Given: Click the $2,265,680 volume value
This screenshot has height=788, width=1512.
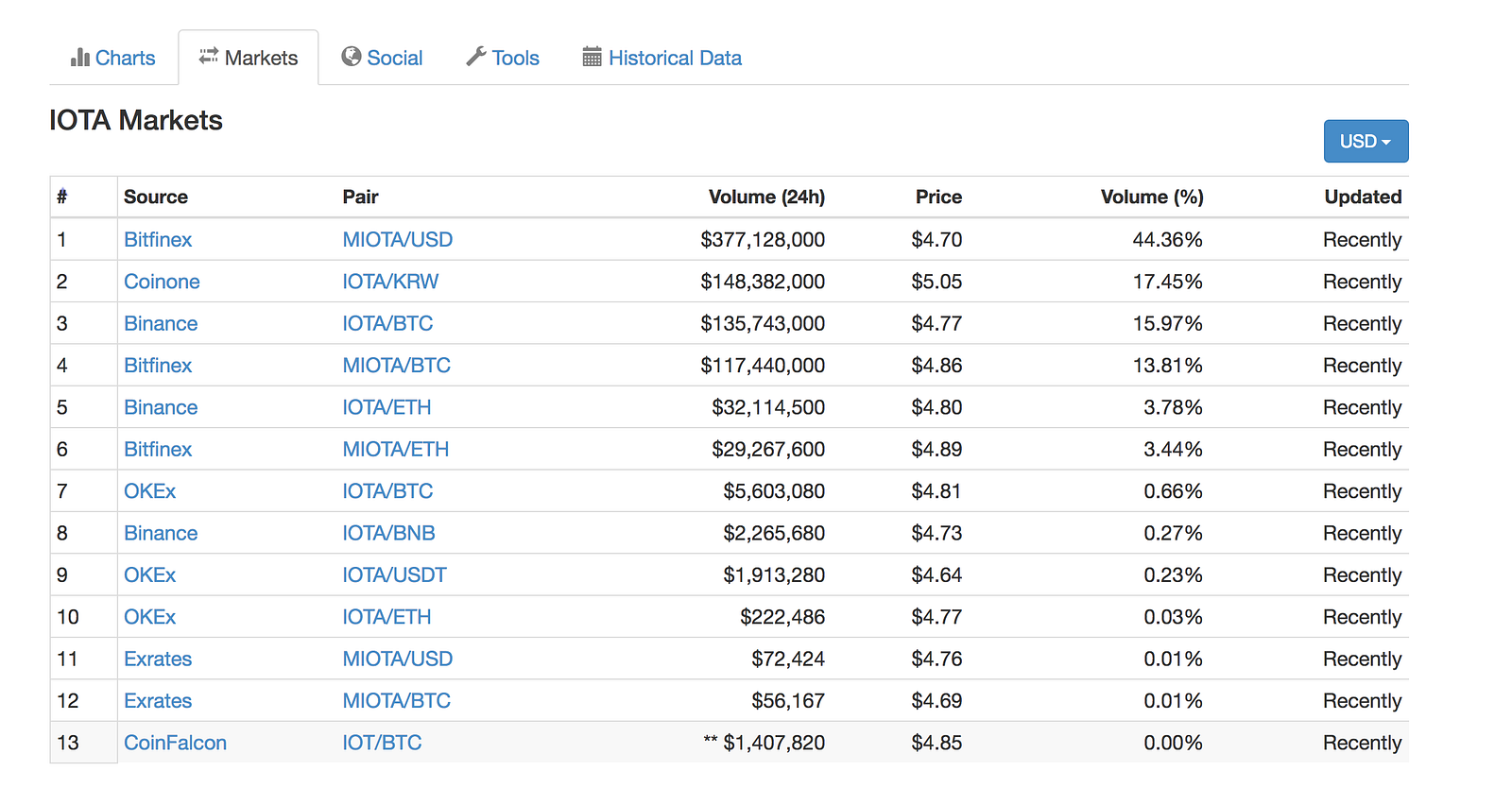Looking at the screenshot, I should [774, 533].
